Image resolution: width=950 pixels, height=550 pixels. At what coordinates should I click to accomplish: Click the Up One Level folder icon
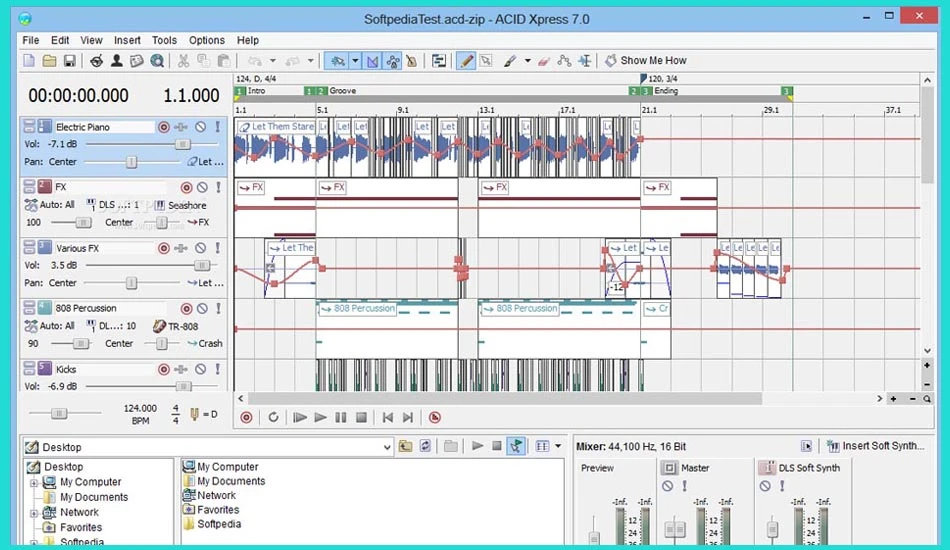click(x=405, y=446)
